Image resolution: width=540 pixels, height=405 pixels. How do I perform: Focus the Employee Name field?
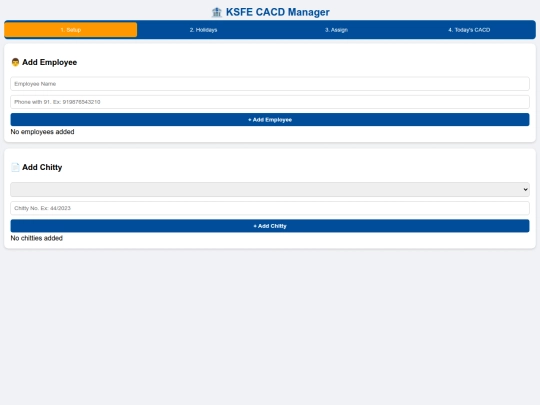point(270,84)
